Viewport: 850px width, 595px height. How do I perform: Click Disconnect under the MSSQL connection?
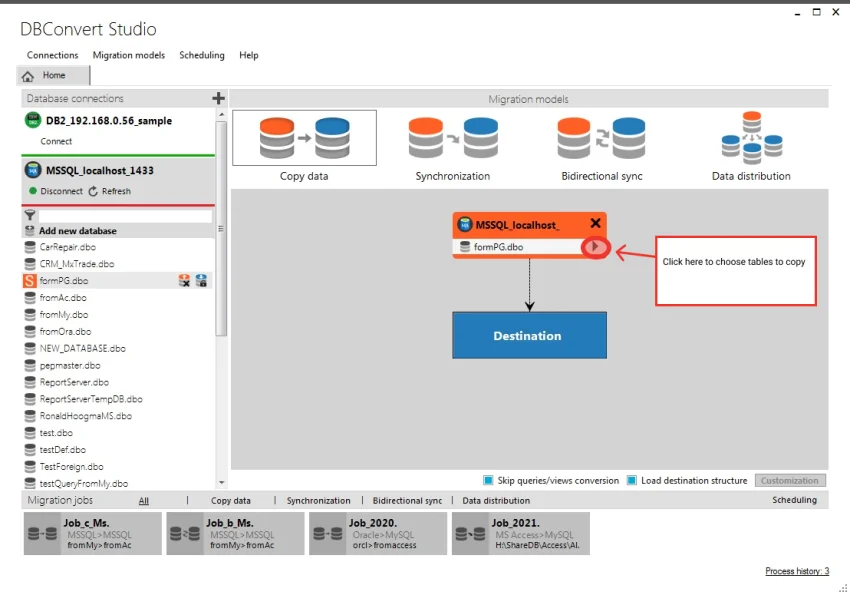[61, 191]
